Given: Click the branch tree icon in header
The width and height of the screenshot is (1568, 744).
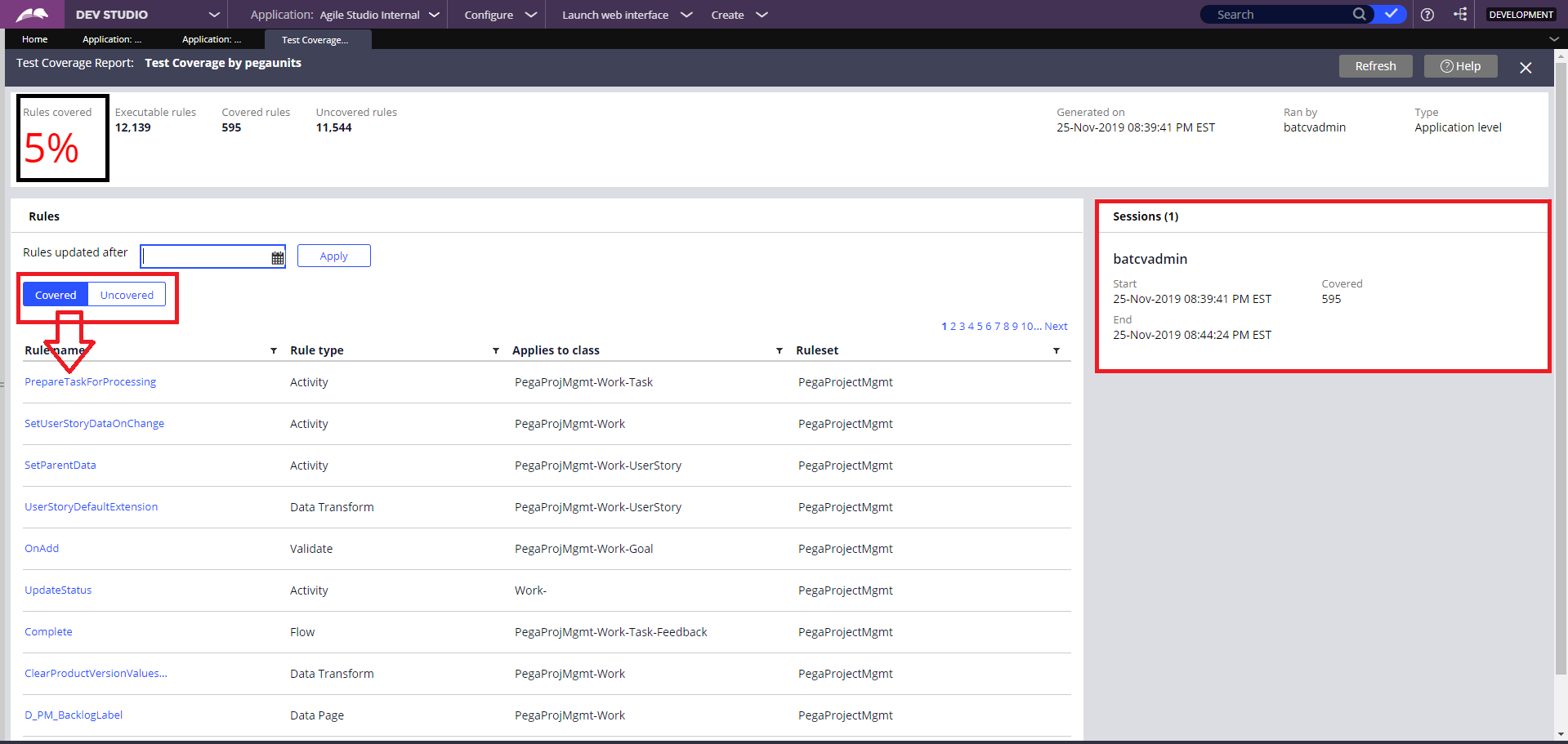Looking at the screenshot, I should [1460, 14].
